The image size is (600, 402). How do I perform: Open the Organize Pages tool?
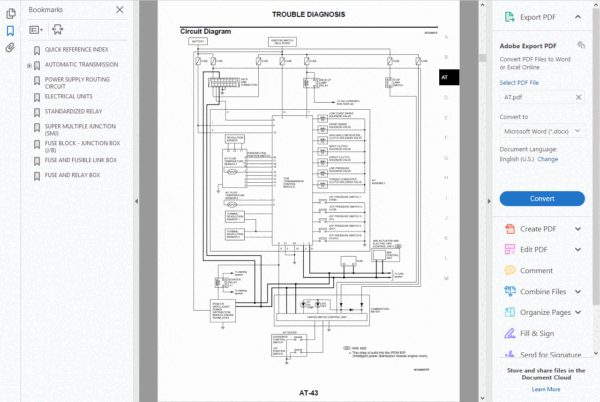(x=538, y=312)
